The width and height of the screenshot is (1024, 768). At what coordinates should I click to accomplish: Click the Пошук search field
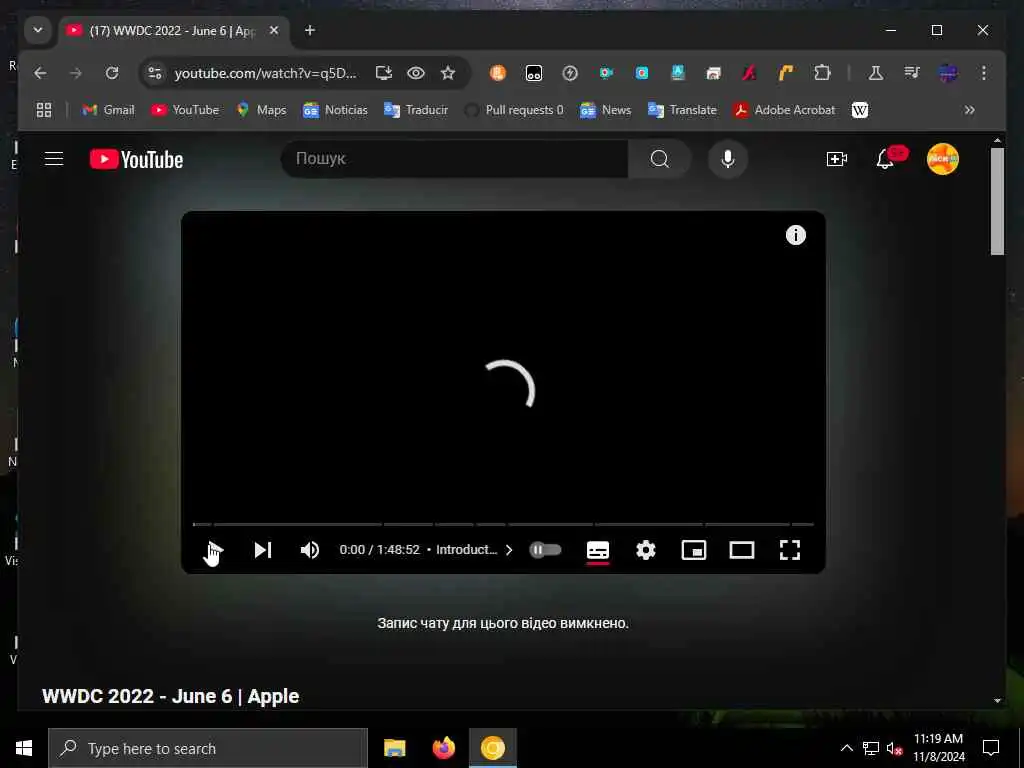coord(455,159)
